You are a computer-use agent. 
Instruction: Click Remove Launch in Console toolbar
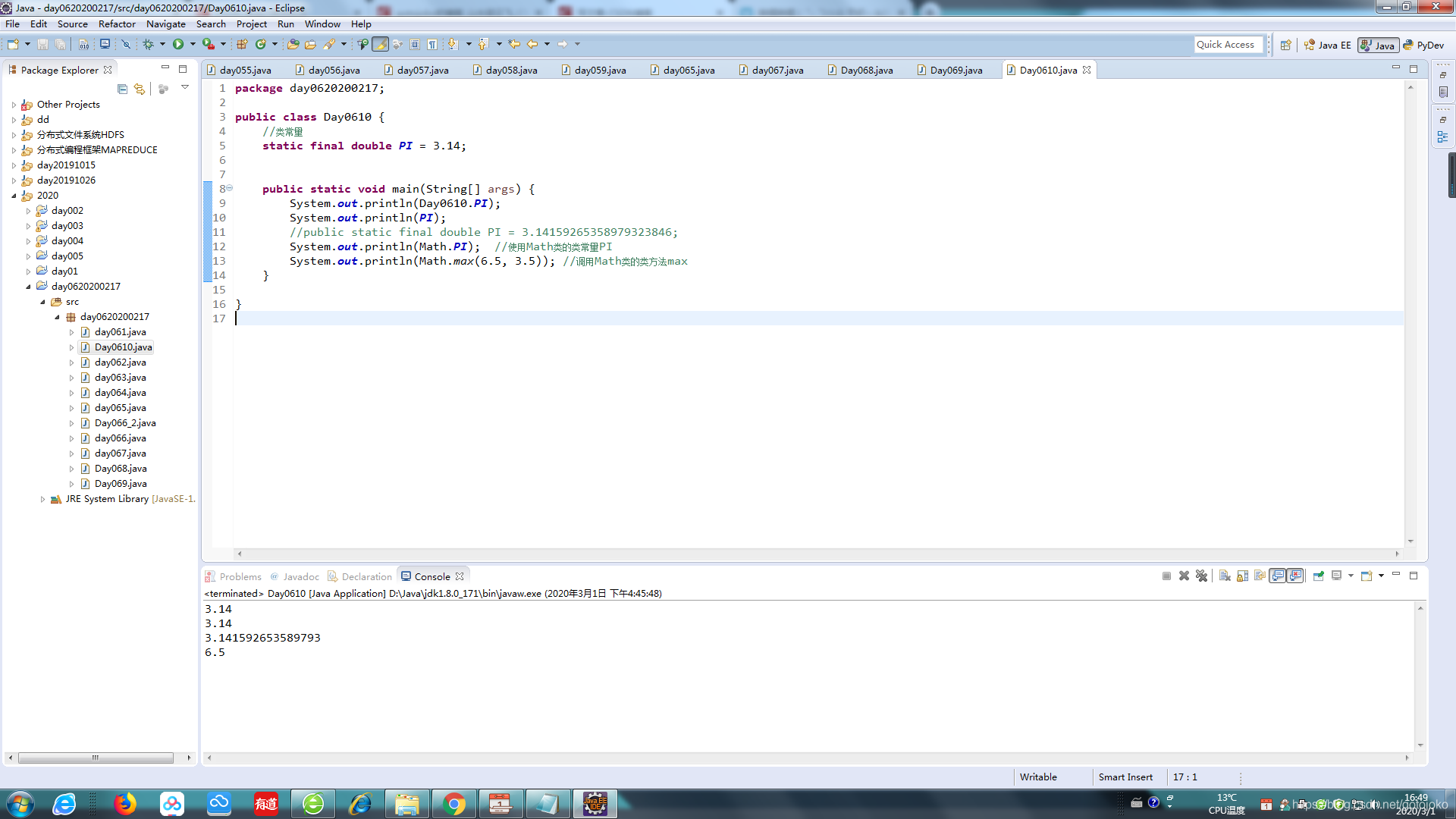point(1184,576)
